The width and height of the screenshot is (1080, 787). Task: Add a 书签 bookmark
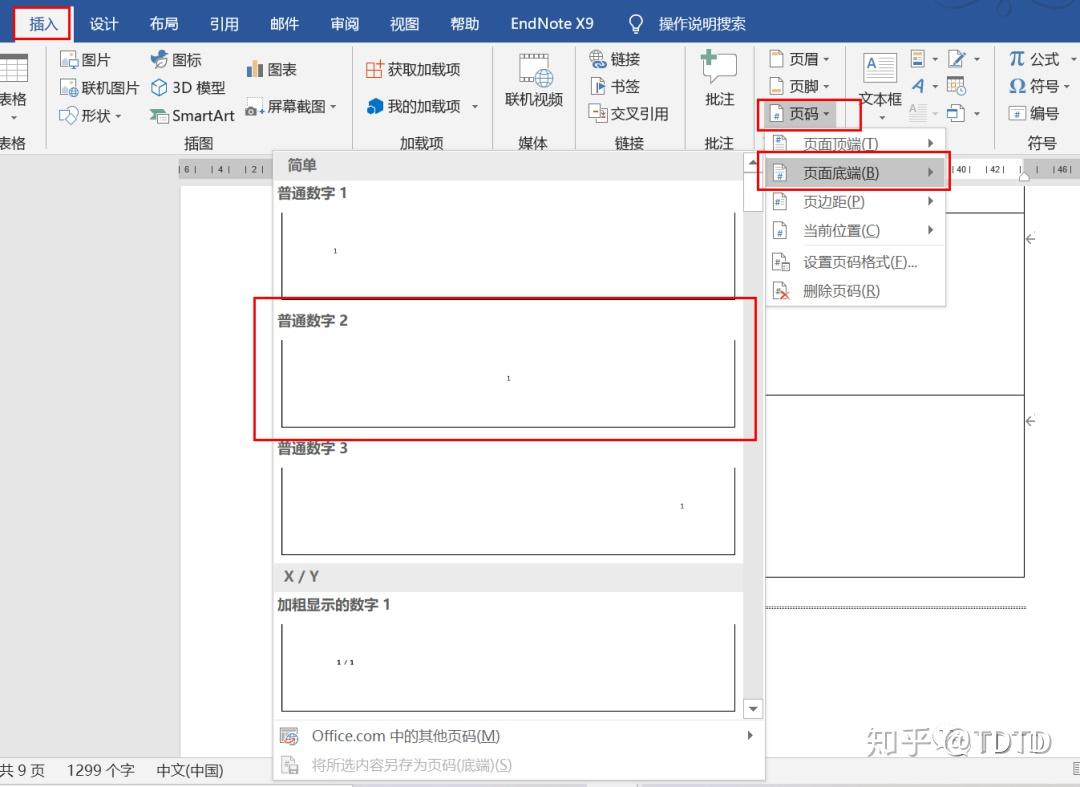(x=615, y=87)
